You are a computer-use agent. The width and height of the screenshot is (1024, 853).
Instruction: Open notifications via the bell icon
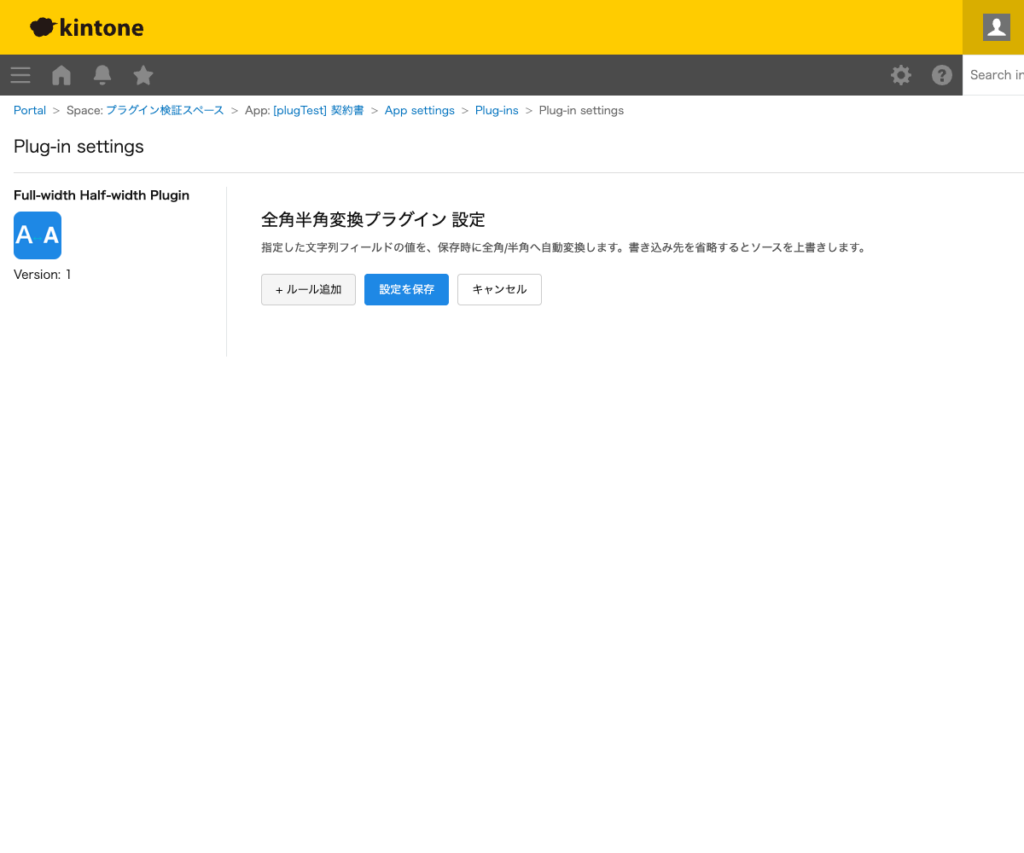click(102, 75)
